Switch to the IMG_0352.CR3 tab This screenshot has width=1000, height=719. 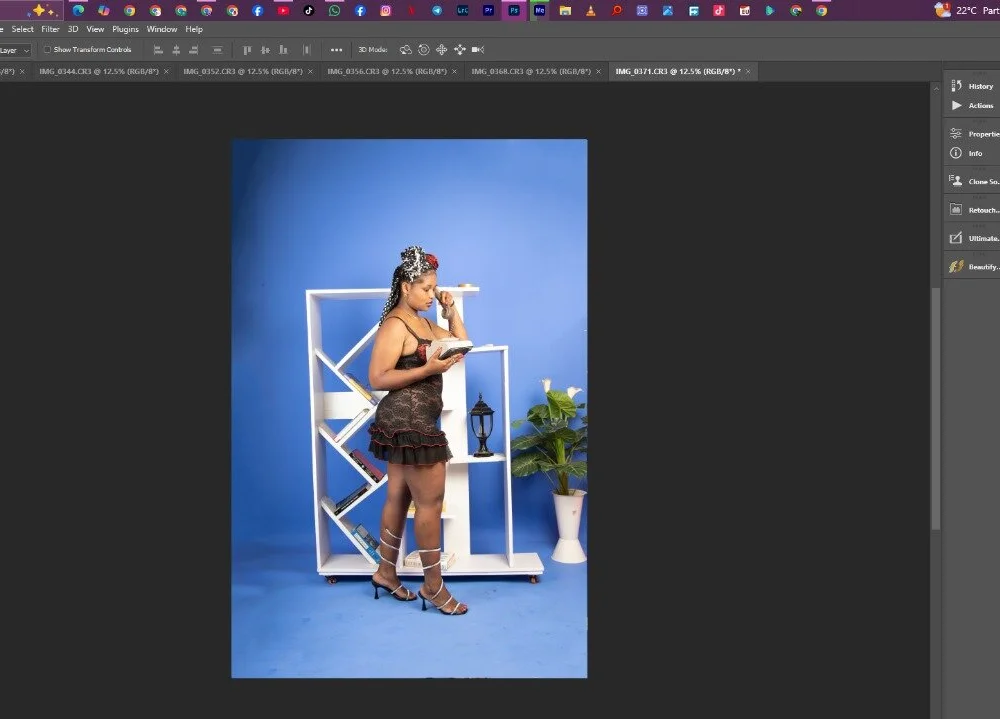point(243,71)
